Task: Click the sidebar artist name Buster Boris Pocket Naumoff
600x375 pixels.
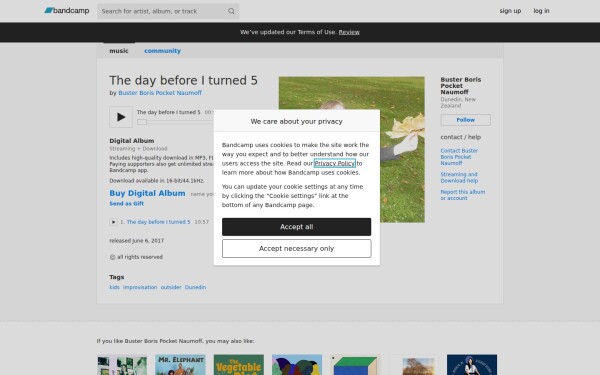Action: click(461, 86)
